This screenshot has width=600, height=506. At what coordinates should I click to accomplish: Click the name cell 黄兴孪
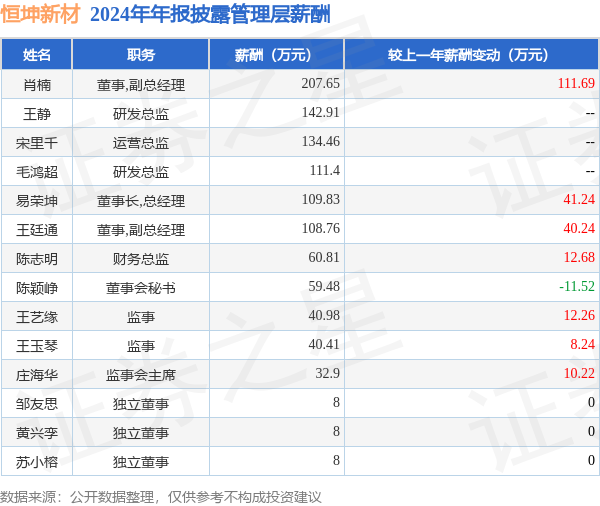37,433
